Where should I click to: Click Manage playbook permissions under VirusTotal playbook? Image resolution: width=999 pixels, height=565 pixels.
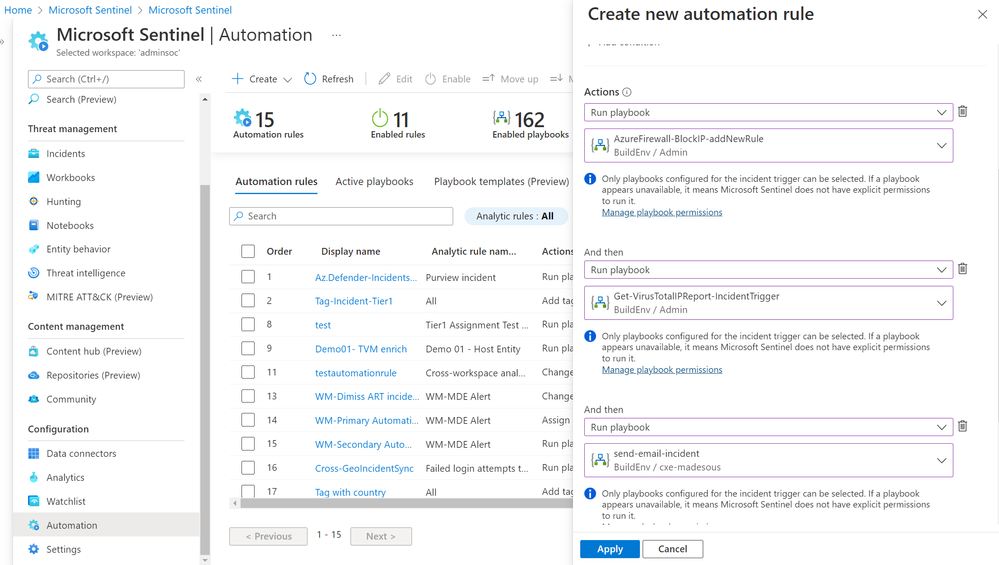point(662,369)
